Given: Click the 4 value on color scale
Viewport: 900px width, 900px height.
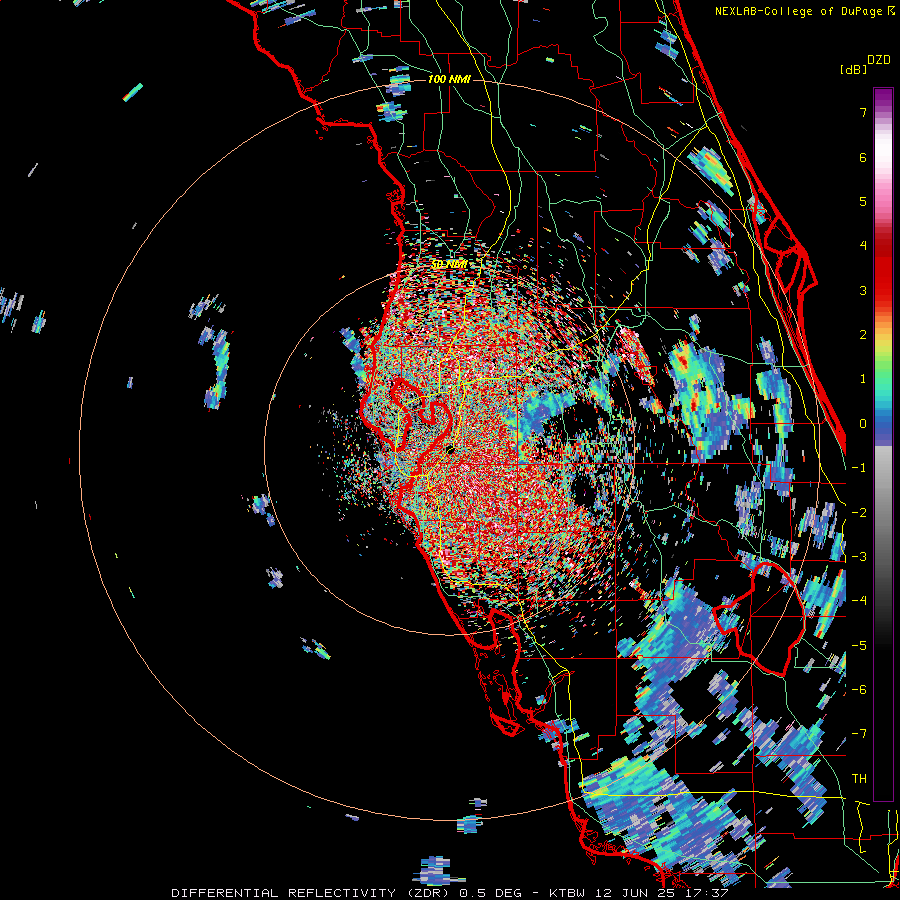Looking at the screenshot, I should point(863,246).
